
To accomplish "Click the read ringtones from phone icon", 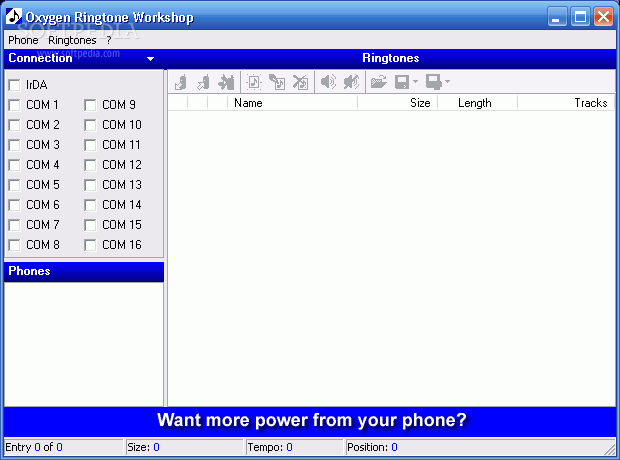I will pos(181,82).
